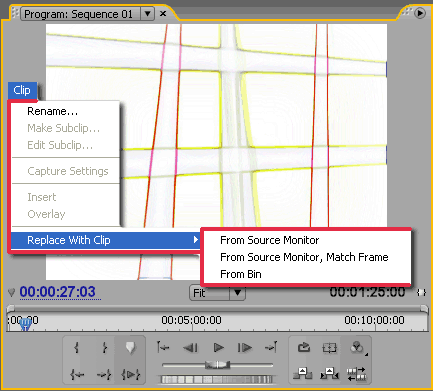Click time ruler at 00:10:00:00
The width and height of the screenshot is (433, 391).
[x=374, y=321]
